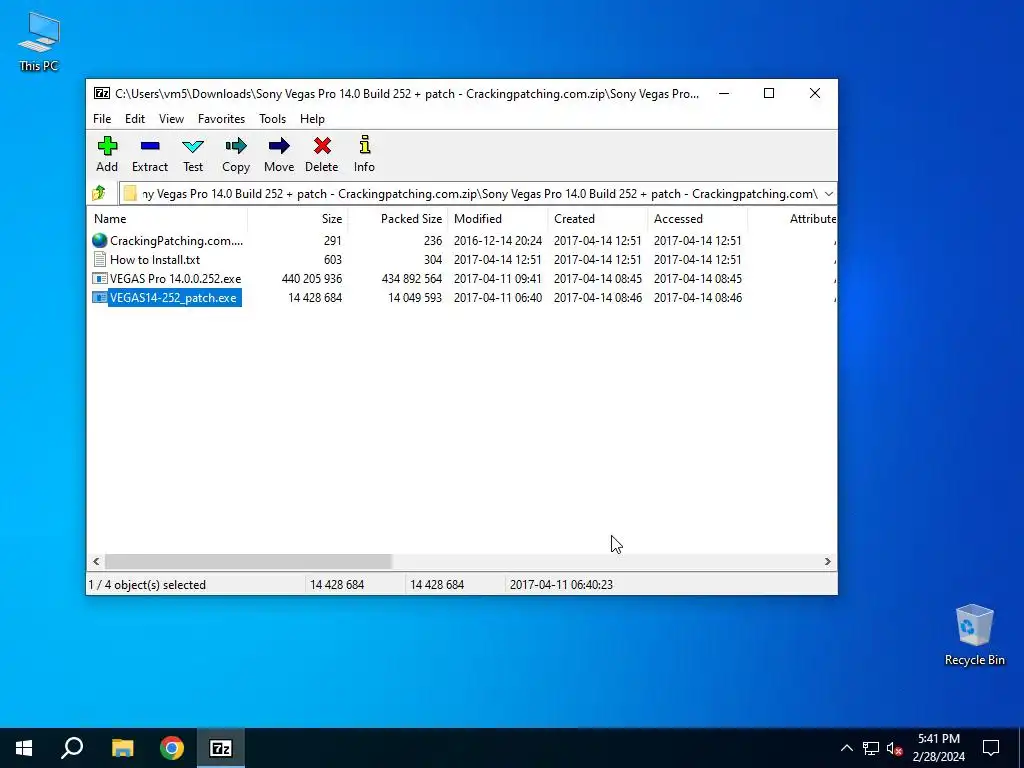Click the exe icon for VEGAS Pro 14.0.0.252.exe
Screen dimensions: 1024x768
[x=99, y=278]
